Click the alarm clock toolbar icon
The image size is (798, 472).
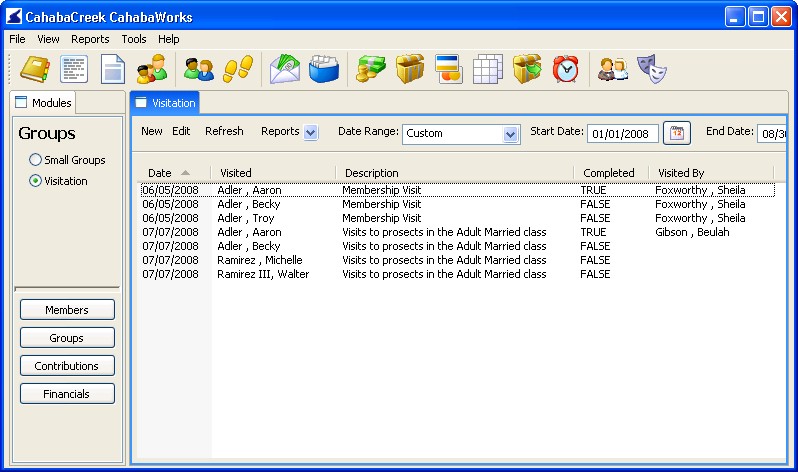(x=566, y=68)
